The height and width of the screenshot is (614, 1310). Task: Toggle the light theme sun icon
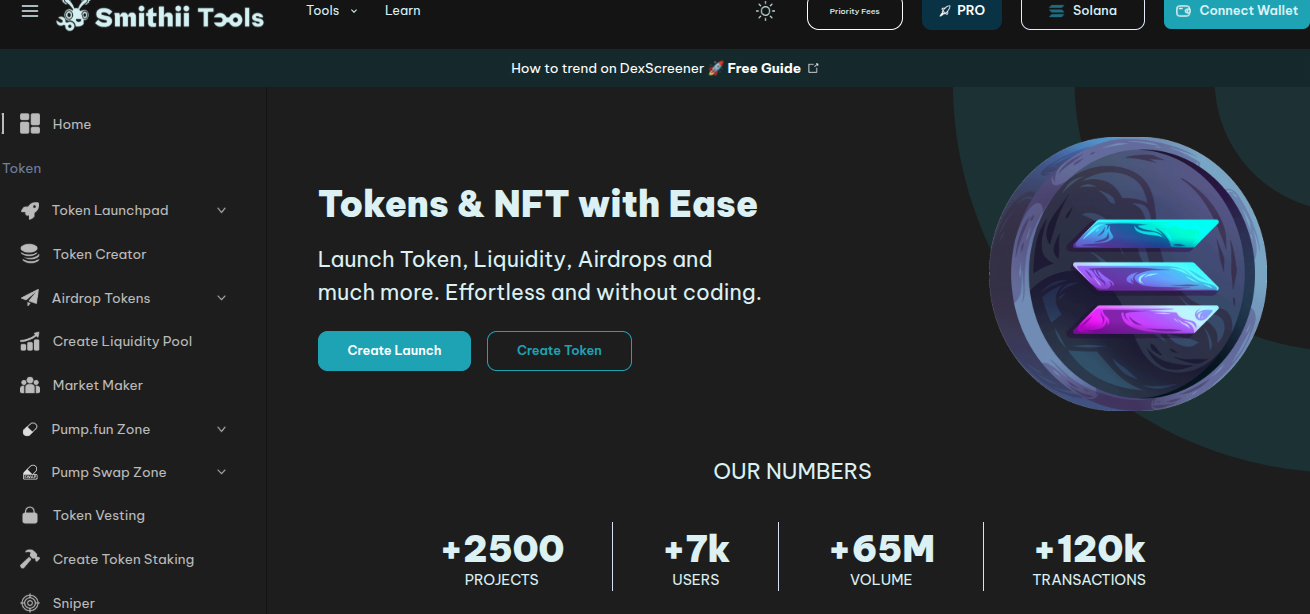[765, 11]
